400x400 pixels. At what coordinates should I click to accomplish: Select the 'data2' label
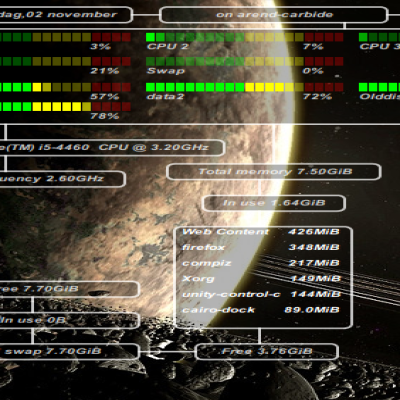coord(166,97)
